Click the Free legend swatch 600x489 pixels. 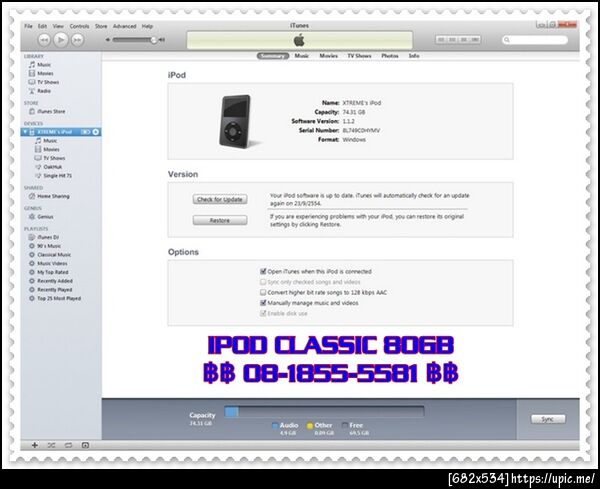[x=345, y=425]
